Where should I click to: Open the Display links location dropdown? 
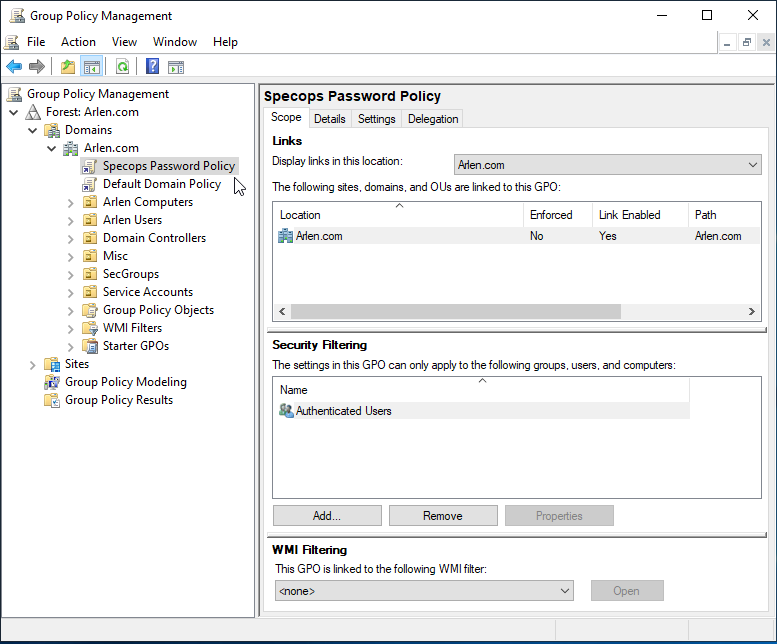coord(608,164)
